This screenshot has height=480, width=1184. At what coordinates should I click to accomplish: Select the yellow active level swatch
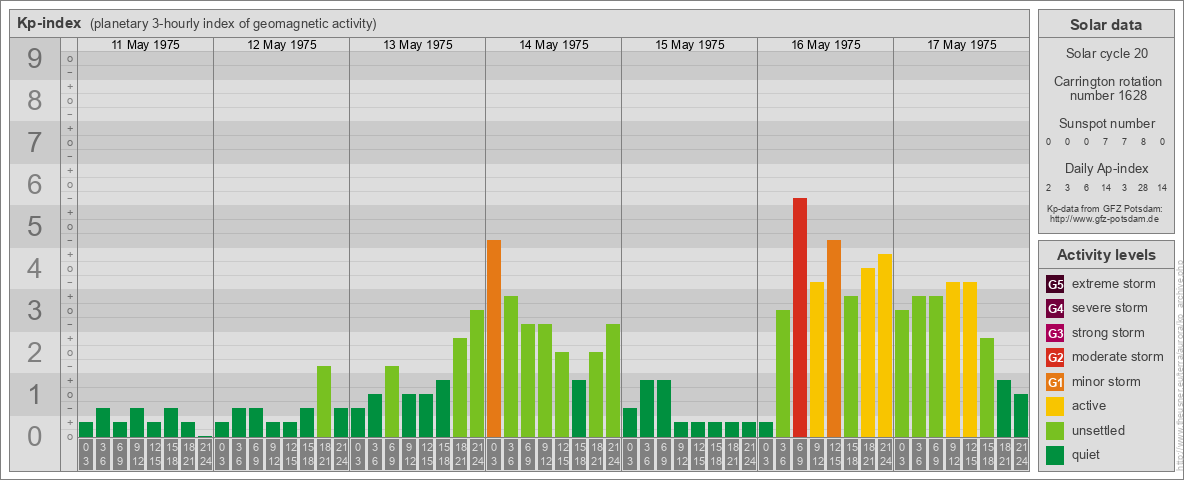(x=1055, y=406)
